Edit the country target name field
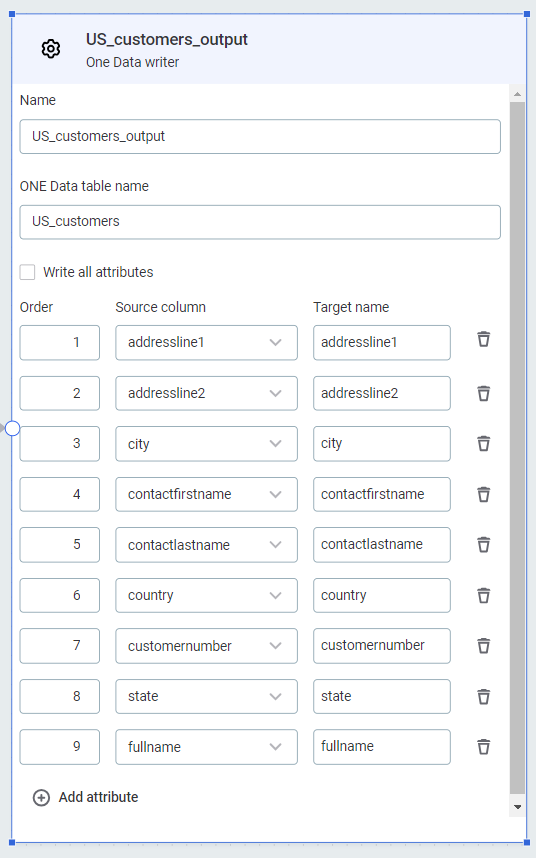Viewport: 536px width, 858px height. click(382, 595)
